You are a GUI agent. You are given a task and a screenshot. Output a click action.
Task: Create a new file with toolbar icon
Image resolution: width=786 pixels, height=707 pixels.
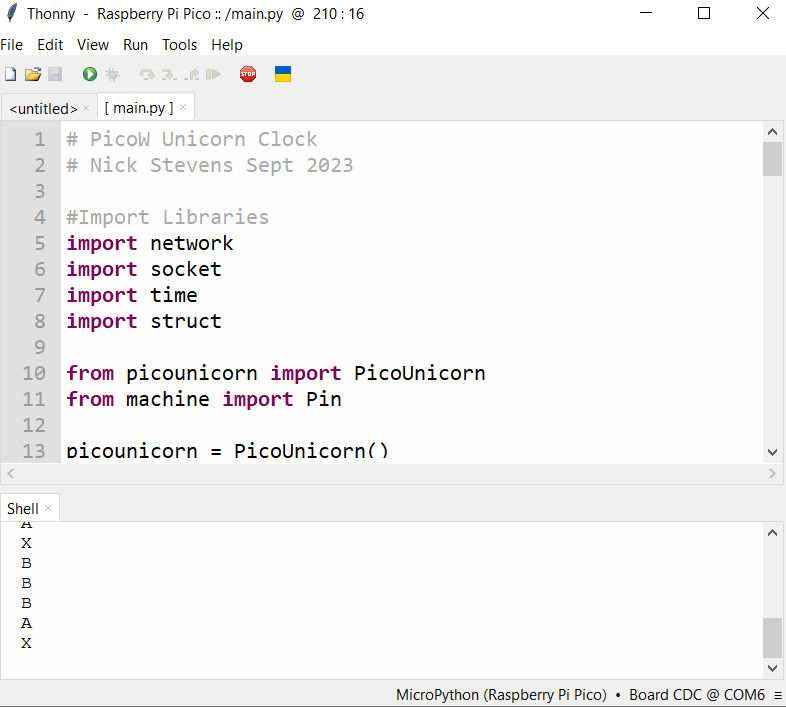pos(11,75)
